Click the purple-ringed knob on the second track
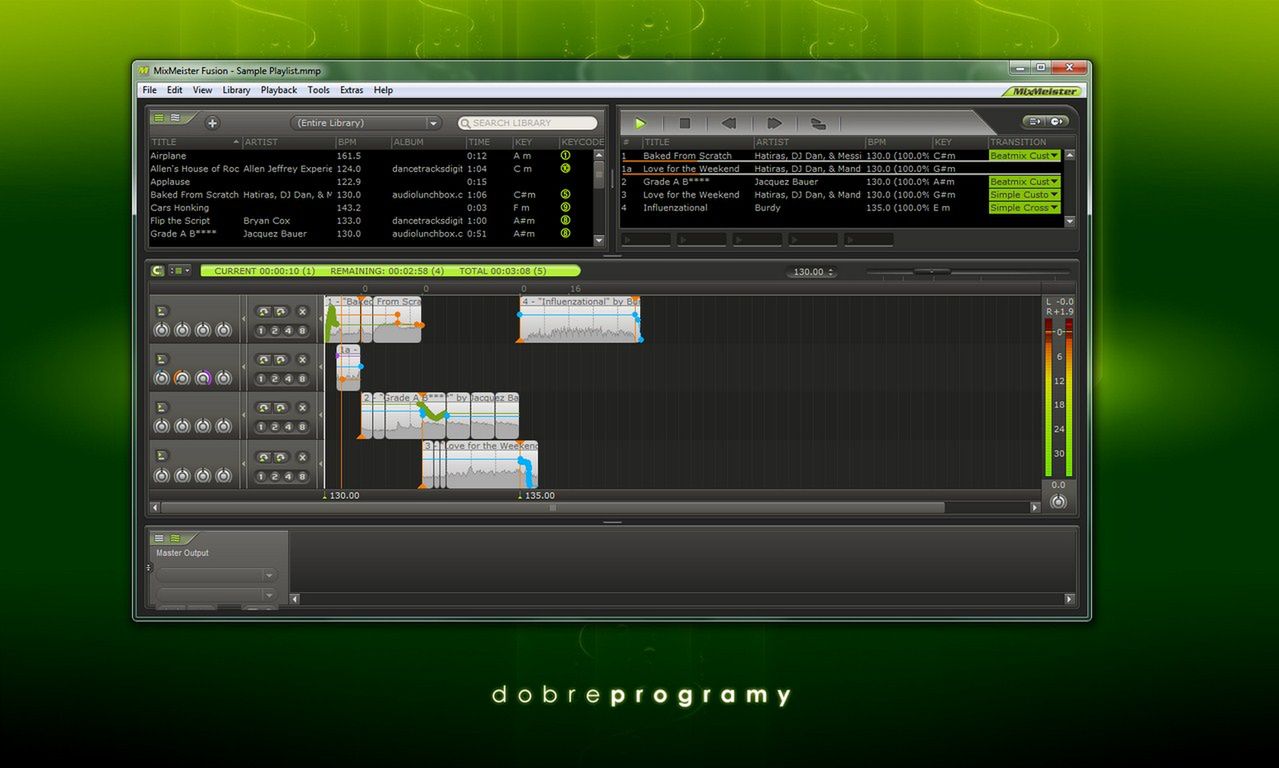The height and width of the screenshot is (768, 1279). click(x=203, y=378)
